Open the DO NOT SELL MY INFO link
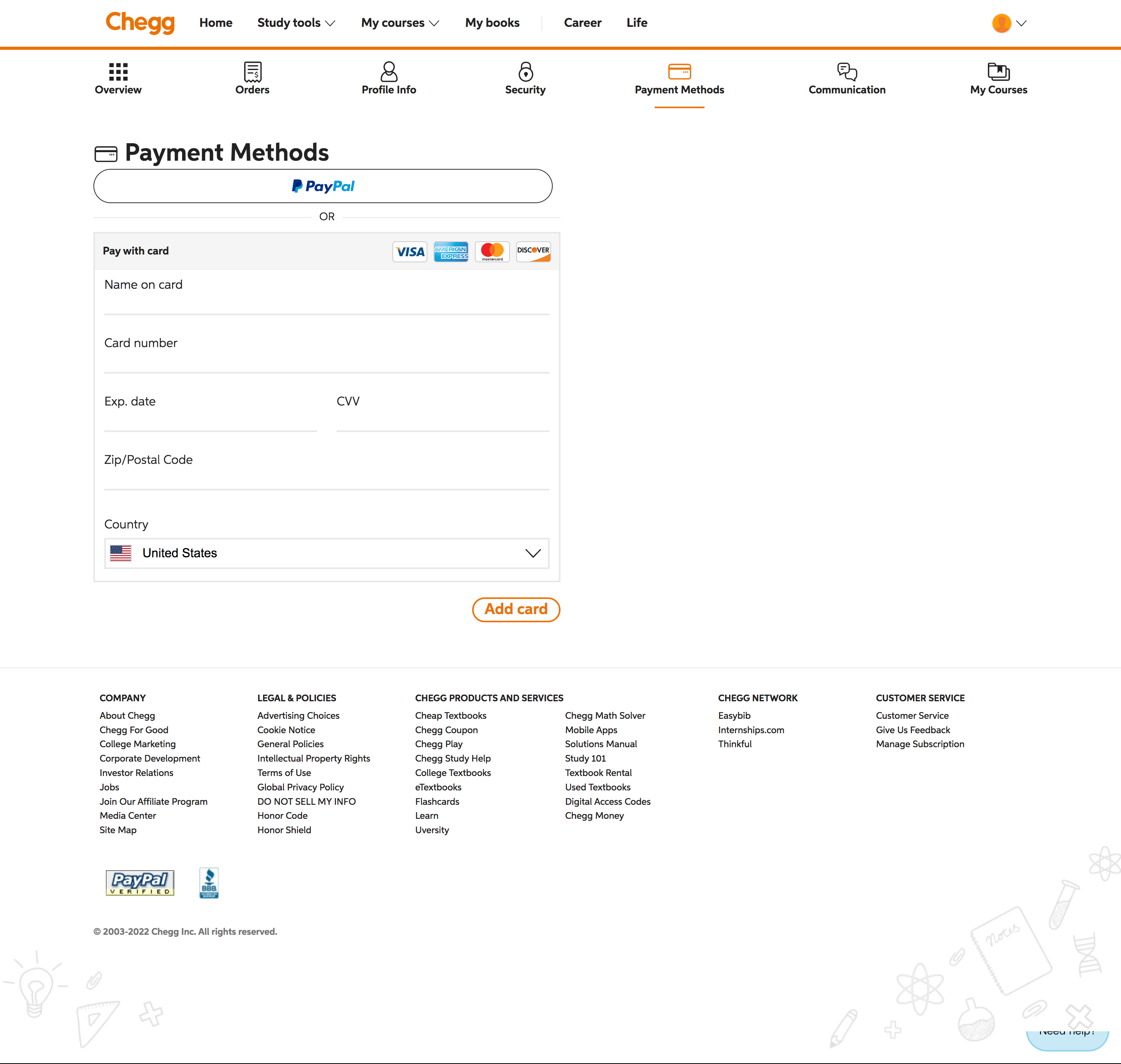Viewport: 1121px width, 1064px height. tap(306, 801)
